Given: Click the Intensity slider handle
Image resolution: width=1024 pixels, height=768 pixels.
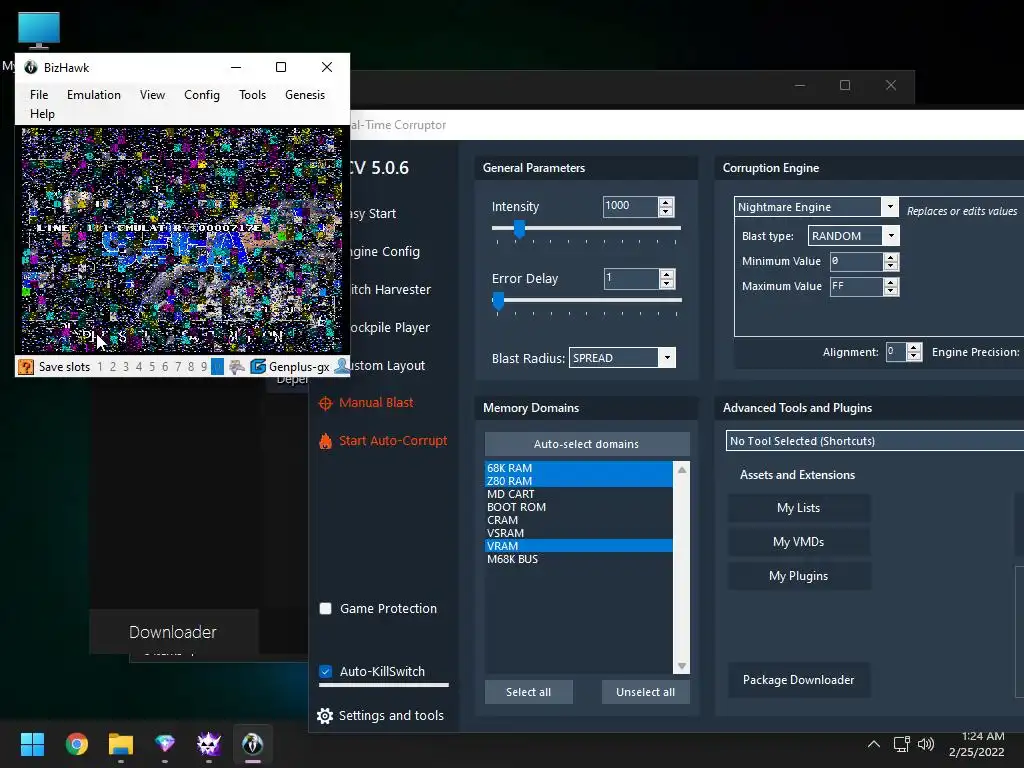Looking at the screenshot, I should [x=519, y=229].
